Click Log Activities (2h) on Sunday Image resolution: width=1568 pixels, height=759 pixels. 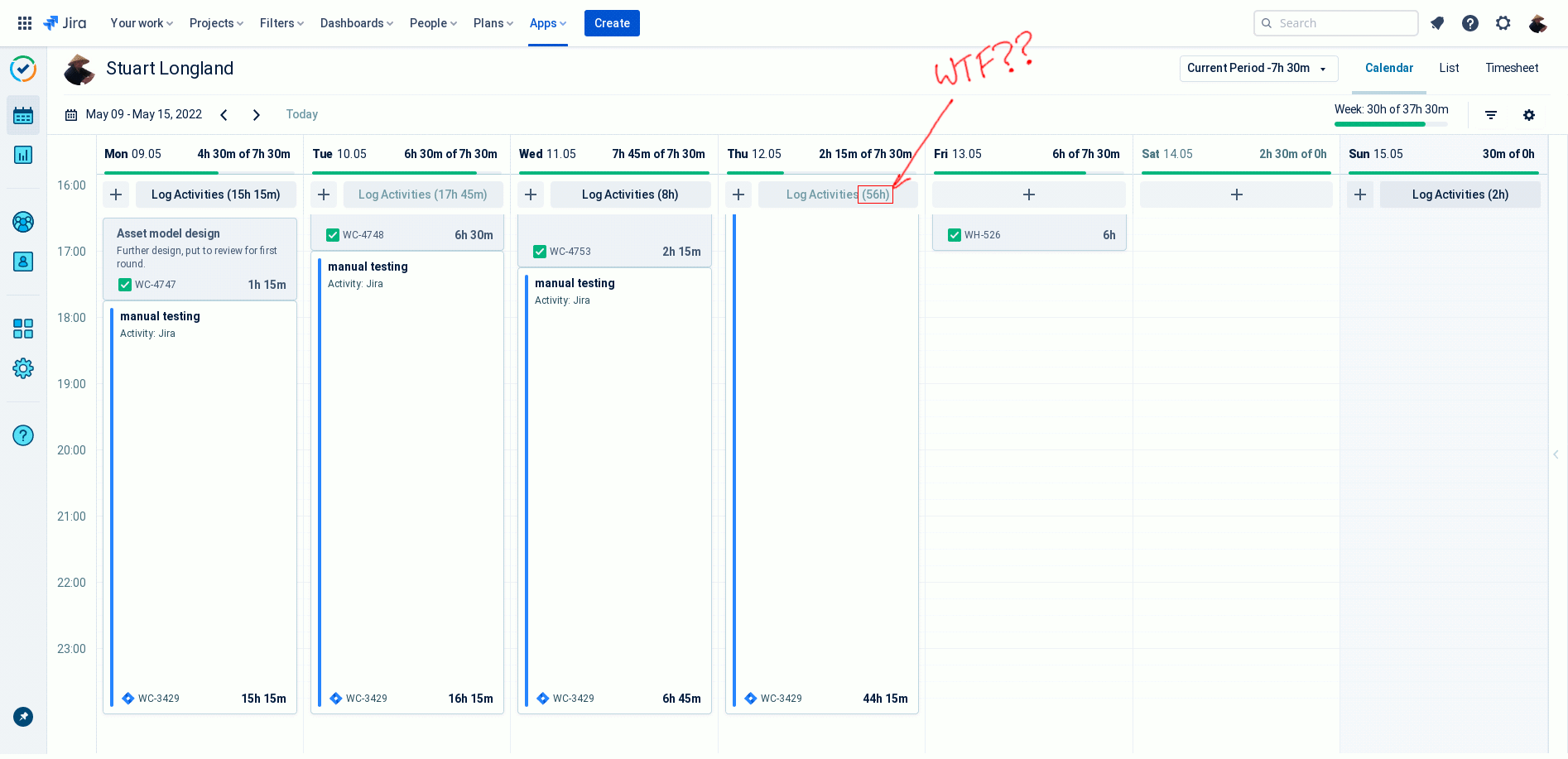1460,195
